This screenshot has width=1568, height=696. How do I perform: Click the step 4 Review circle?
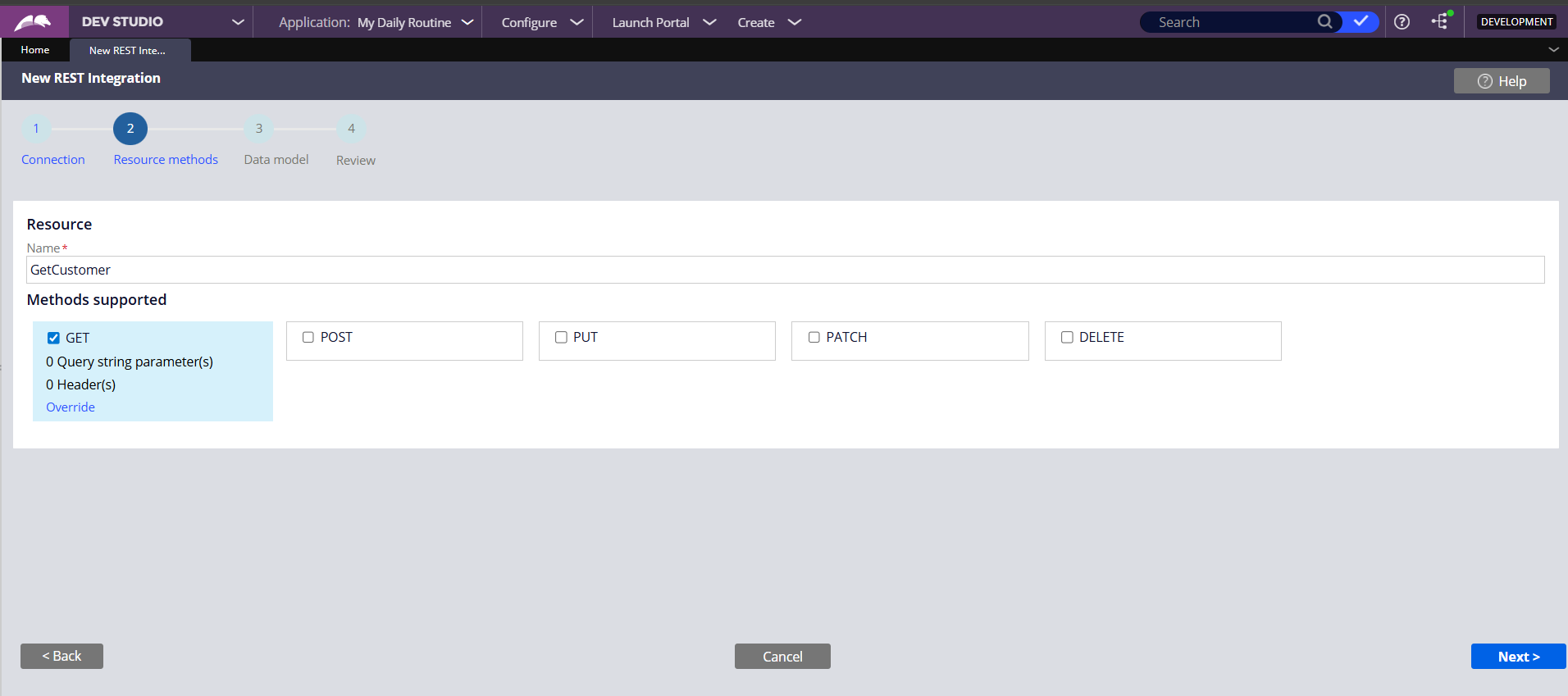[351, 129]
